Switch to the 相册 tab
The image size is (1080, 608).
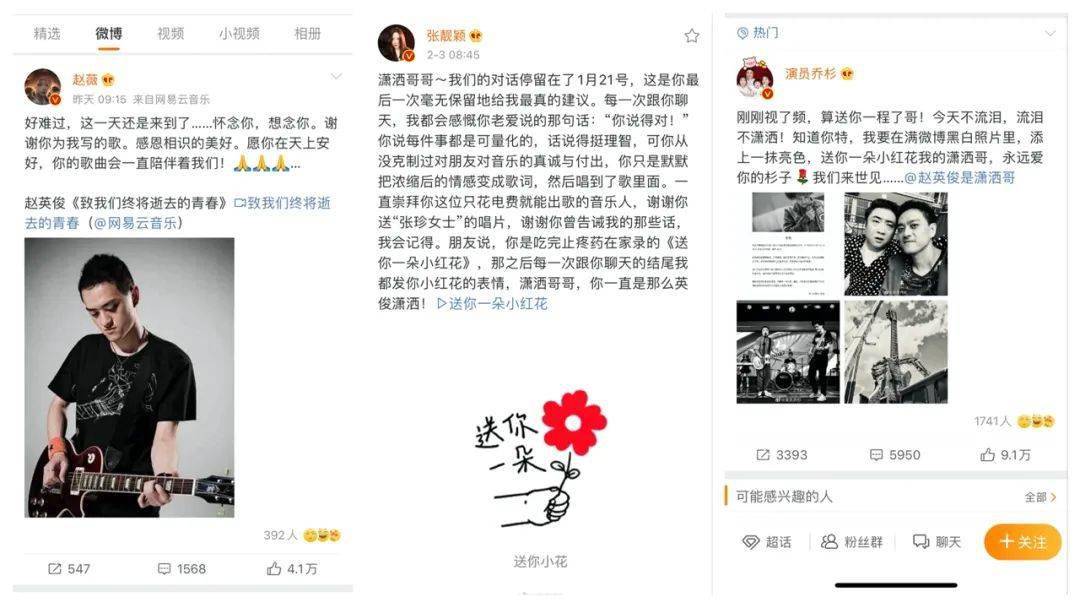(307, 33)
